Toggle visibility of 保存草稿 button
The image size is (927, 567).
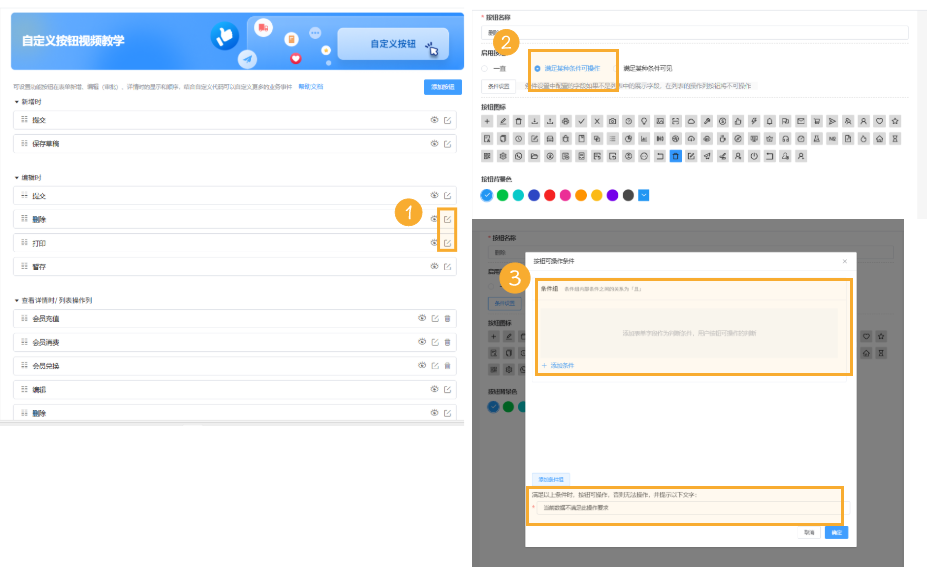[x=435, y=144]
